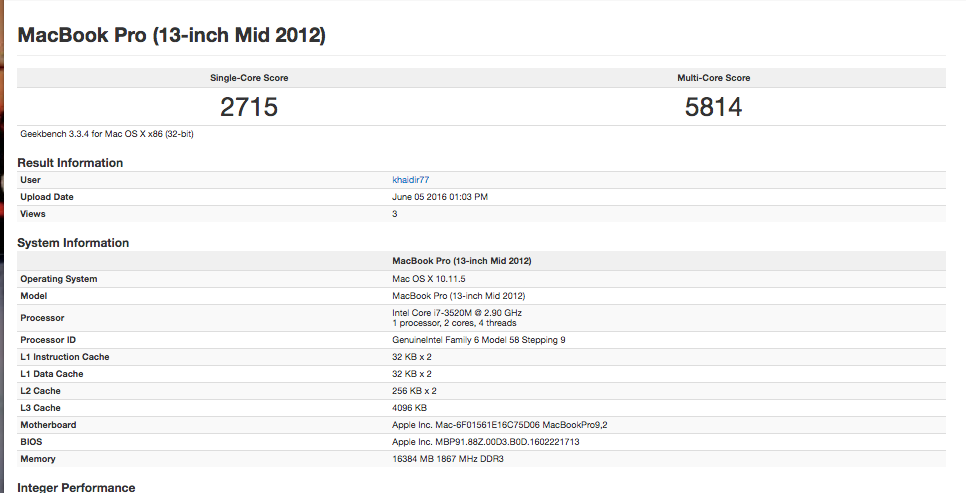Click the Multi-Core Score header
The width and height of the screenshot is (966, 493).
[x=713, y=78]
